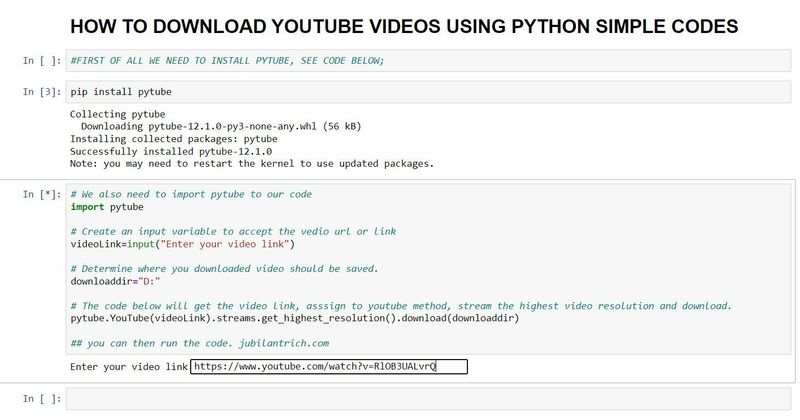
Task: Click the 'Downloading pytube-12.1.0' output line
Action: coord(221,126)
